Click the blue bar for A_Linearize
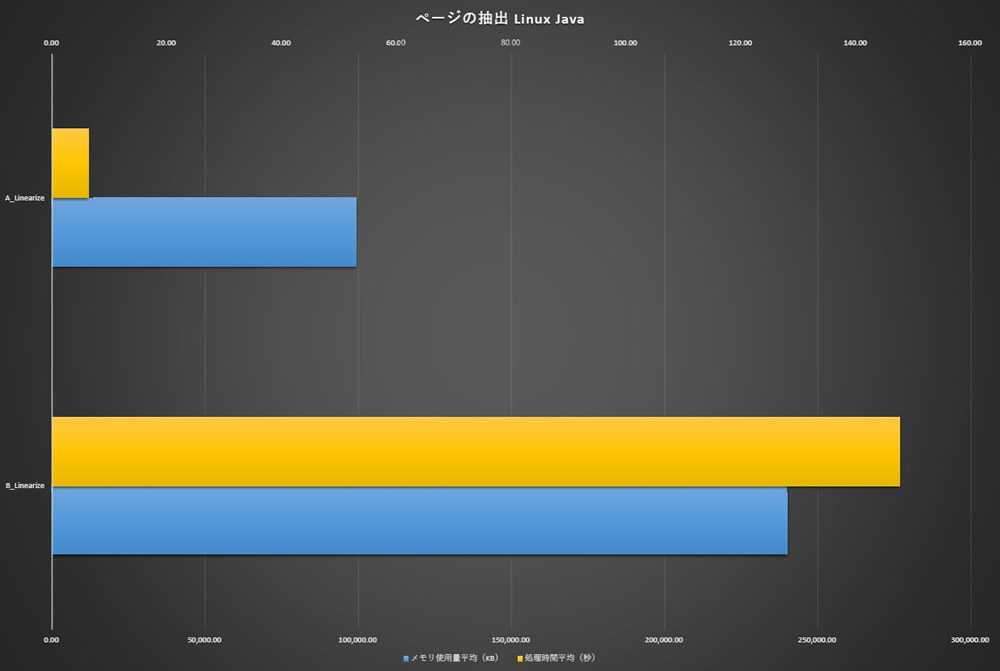This screenshot has width=1000, height=671. pos(204,232)
